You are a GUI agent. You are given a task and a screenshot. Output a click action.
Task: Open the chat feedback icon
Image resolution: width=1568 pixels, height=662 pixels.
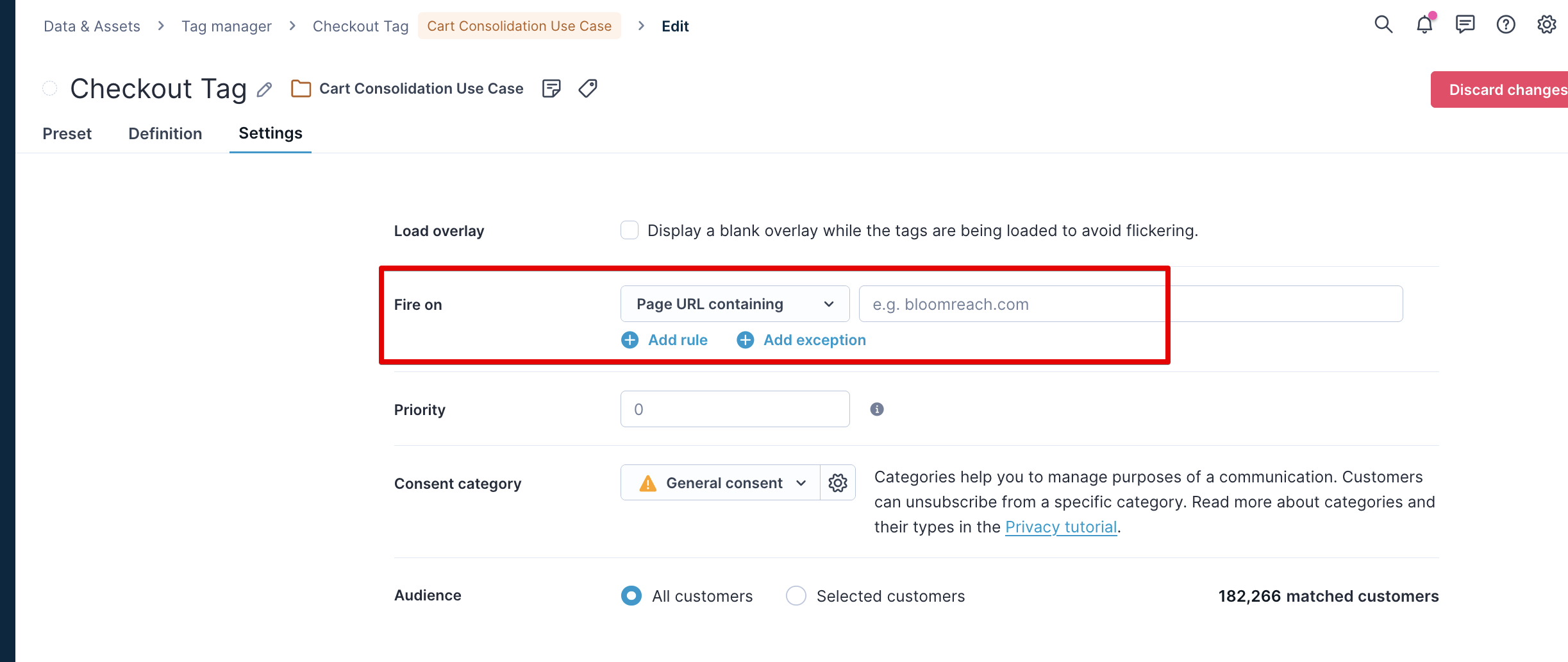pyautogui.click(x=1465, y=24)
